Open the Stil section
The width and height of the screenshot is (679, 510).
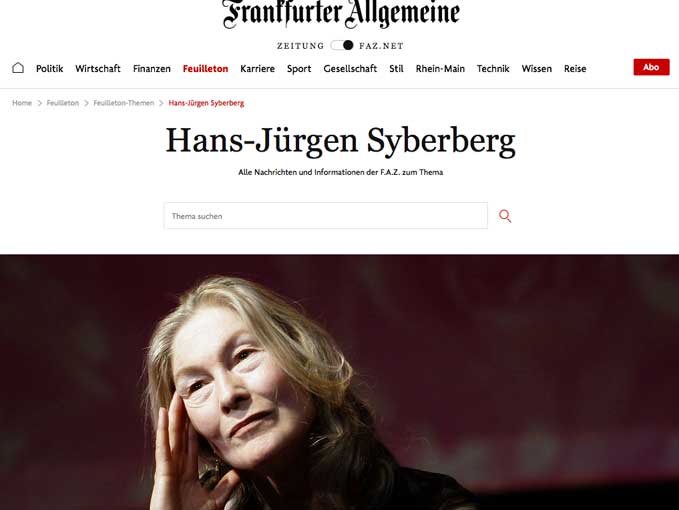coord(396,68)
